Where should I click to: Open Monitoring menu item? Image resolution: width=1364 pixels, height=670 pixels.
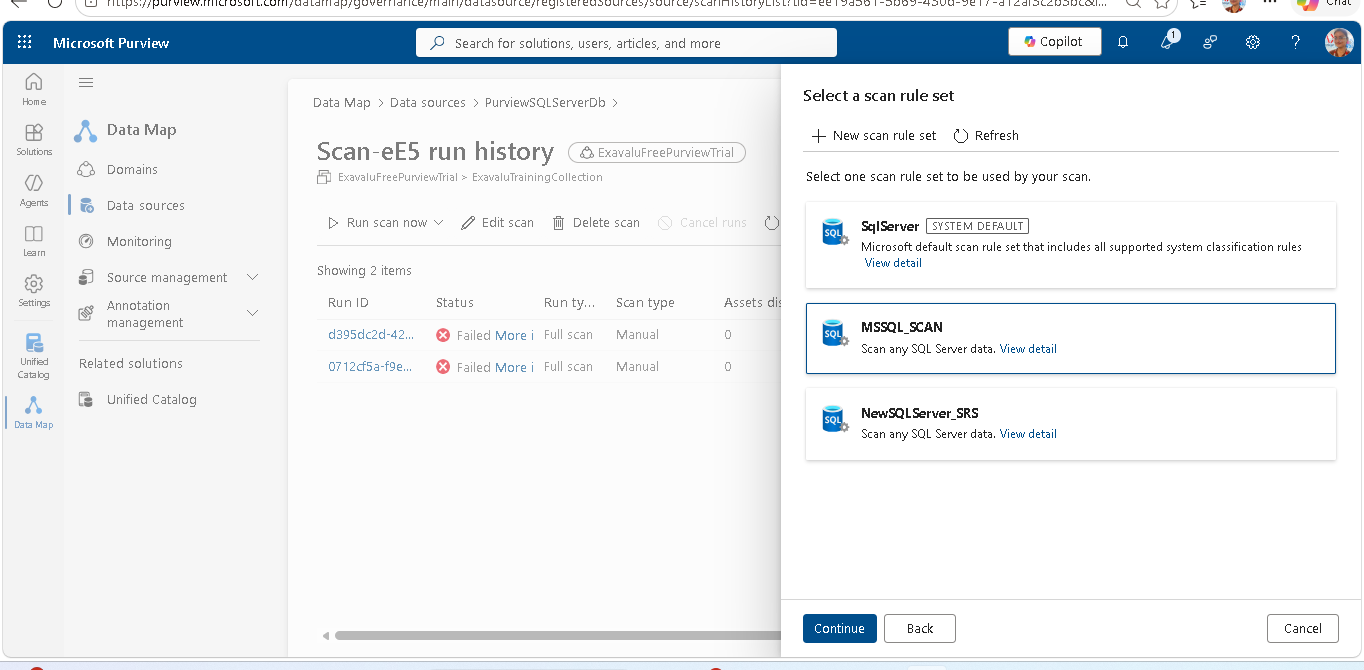coord(139,241)
